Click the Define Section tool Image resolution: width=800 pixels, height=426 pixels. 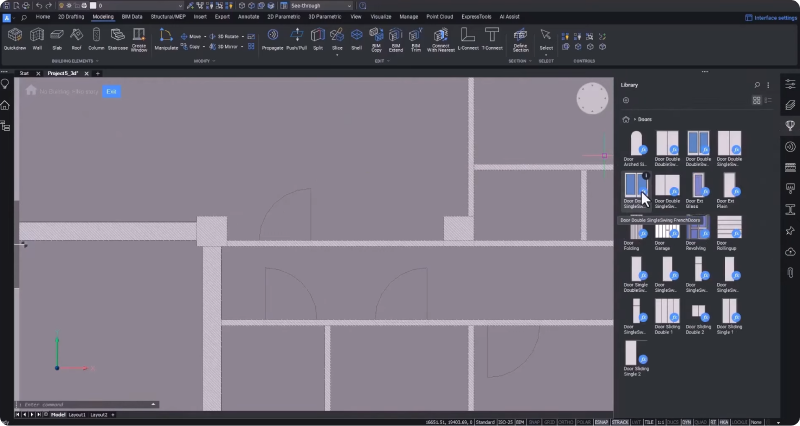520,40
